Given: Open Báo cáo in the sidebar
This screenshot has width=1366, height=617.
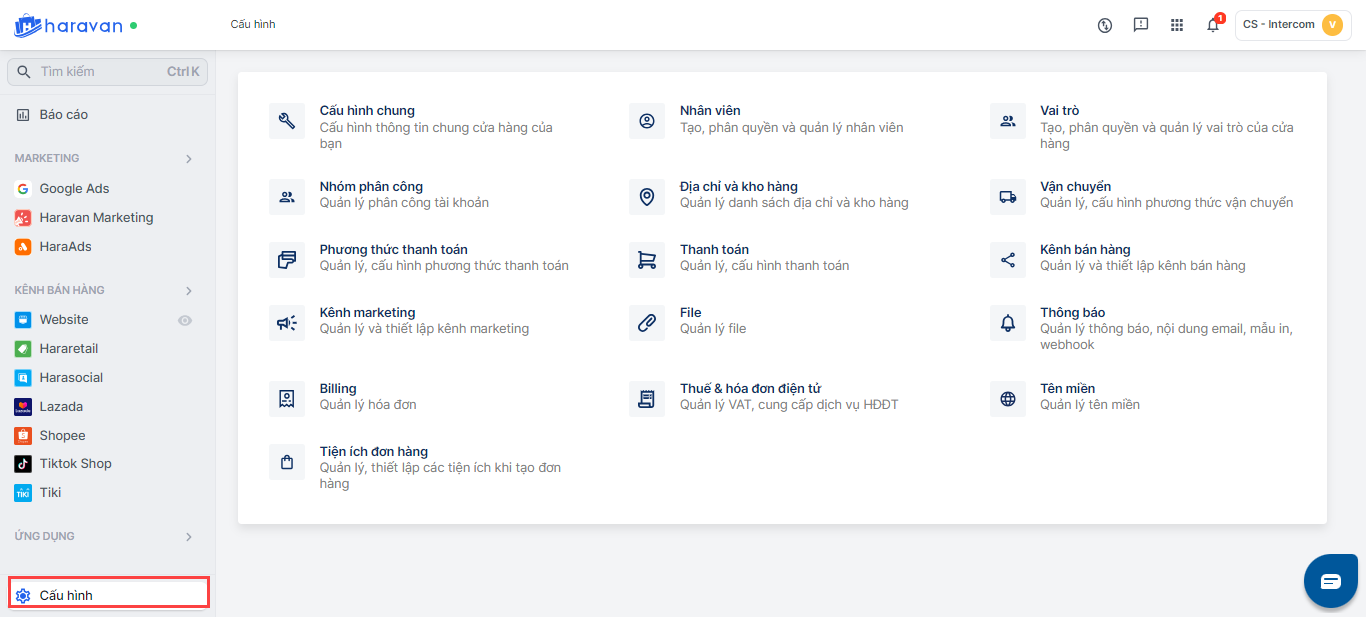Looking at the screenshot, I should click(x=64, y=115).
